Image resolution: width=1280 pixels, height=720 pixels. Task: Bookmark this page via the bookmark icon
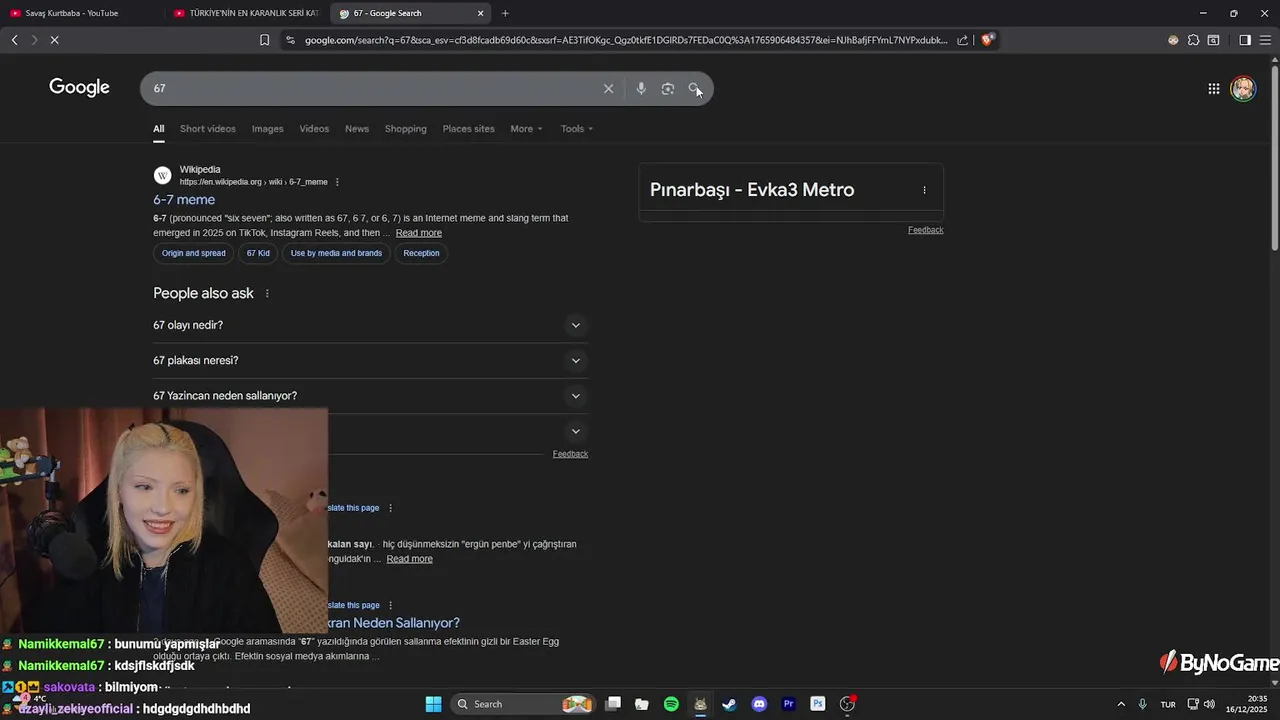point(264,40)
